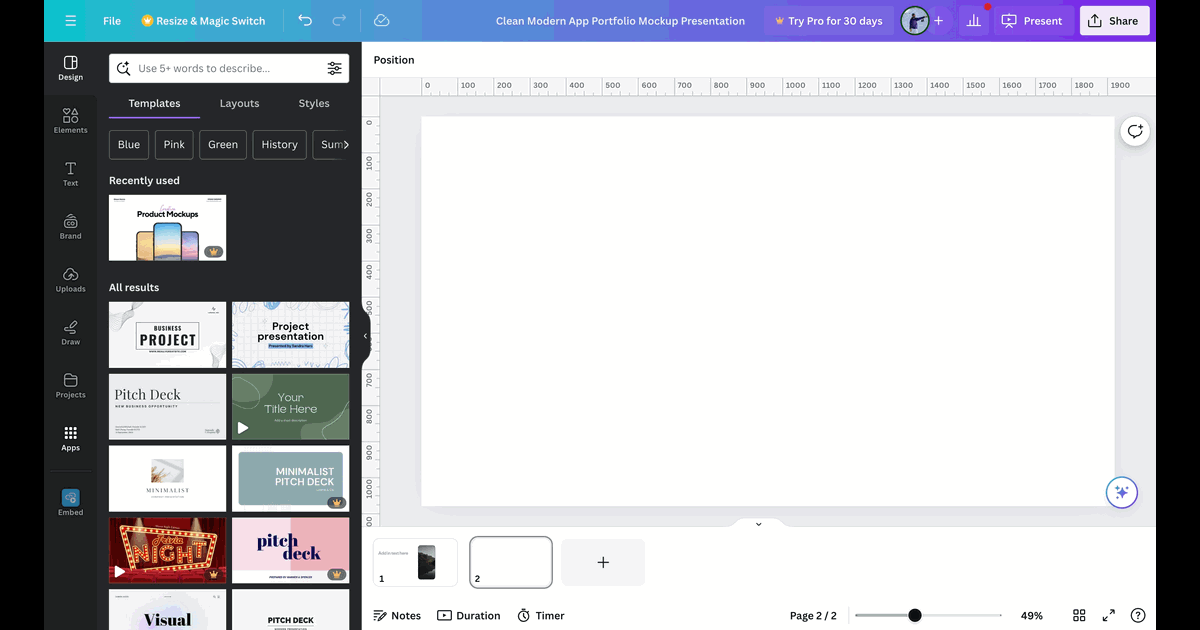
Task: Filter templates by Pink chip
Action: tap(174, 144)
